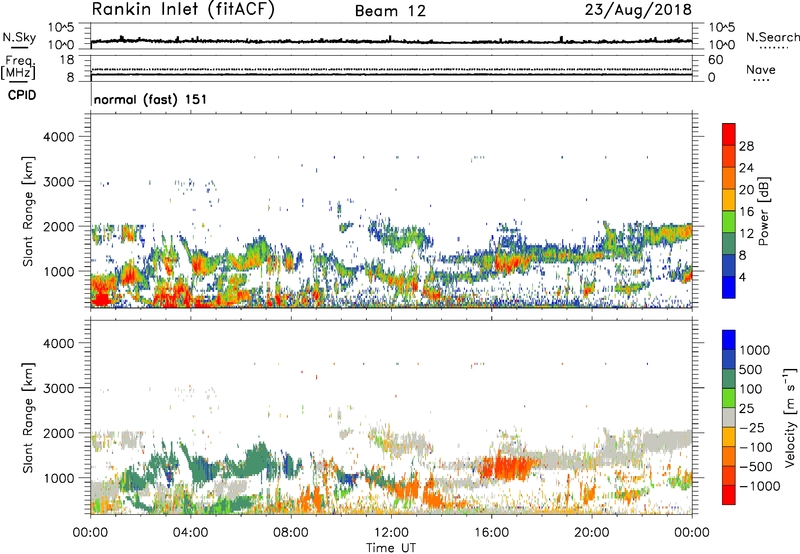800x554 pixels.
Task: Click the "Slant Range [km]" label of the velocity panel
Action: [28, 417]
